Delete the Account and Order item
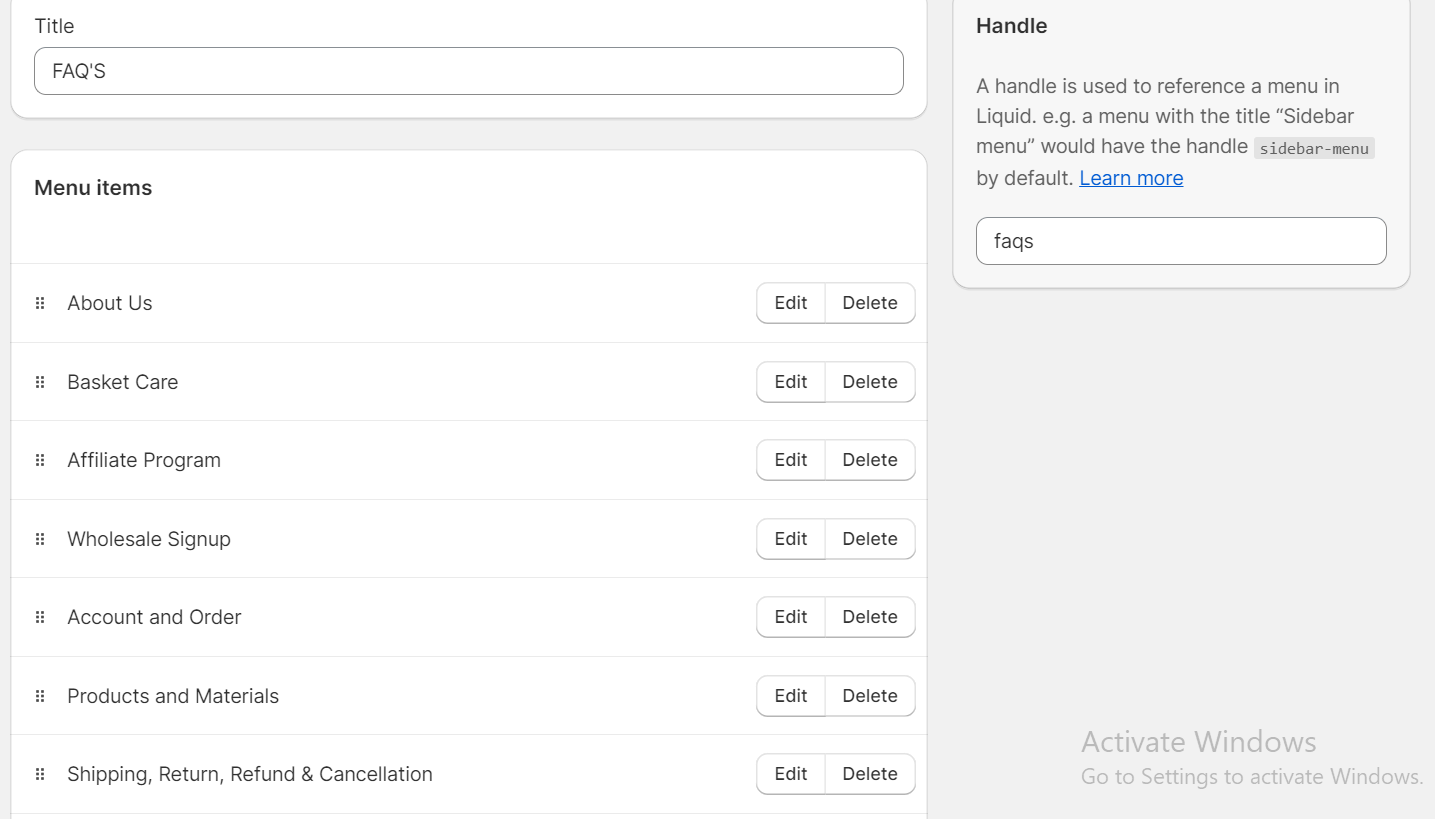1435x819 pixels. click(x=869, y=617)
